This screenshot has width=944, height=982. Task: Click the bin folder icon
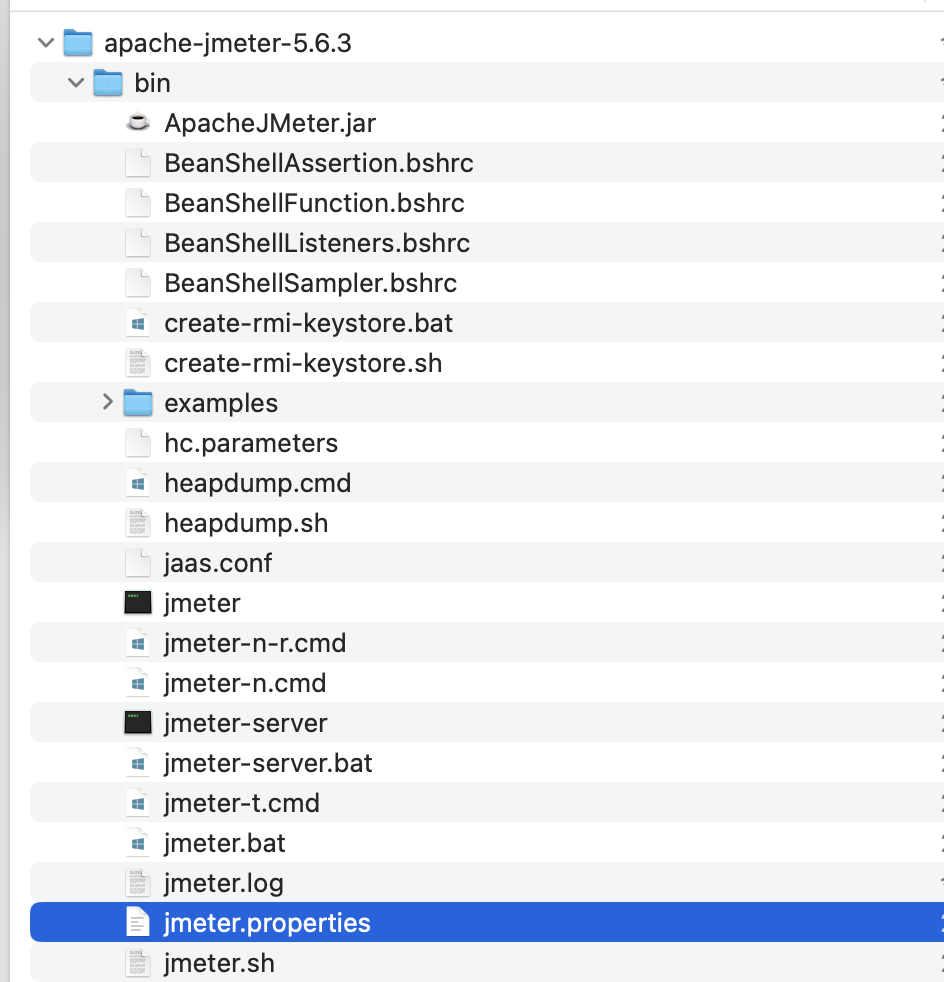tap(108, 83)
